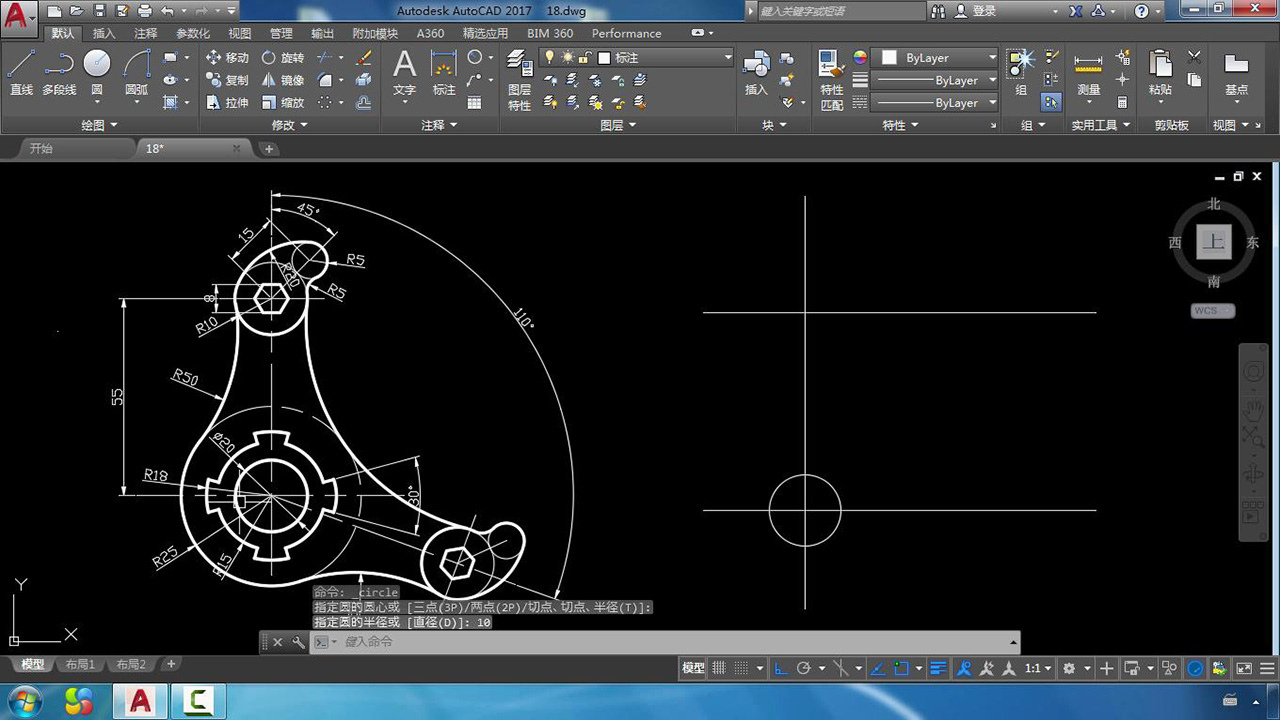Open the 布局1 layout tab

point(80,664)
